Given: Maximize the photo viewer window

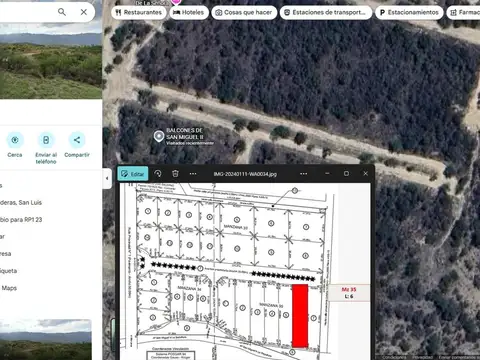Looking at the screenshot, I should pyautogui.click(x=346, y=173).
